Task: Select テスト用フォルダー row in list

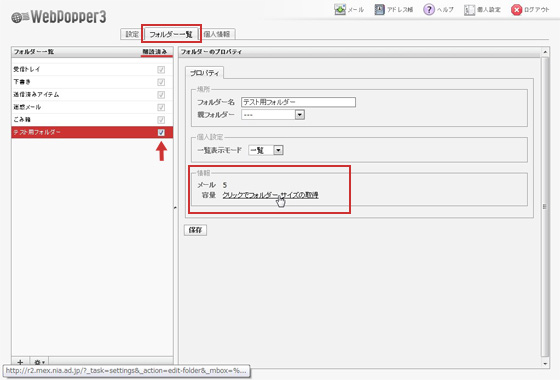Action: 92,132
